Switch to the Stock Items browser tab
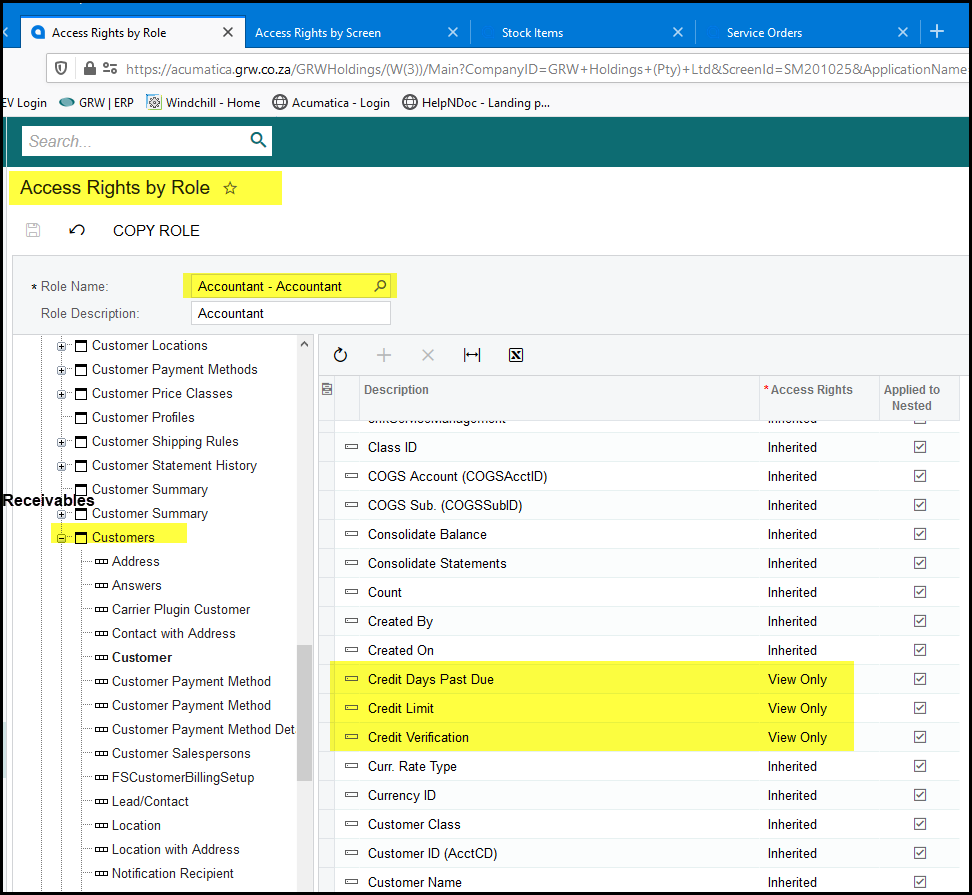The width and height of the screenshot is (972, 895). click(x=532, y=33)
